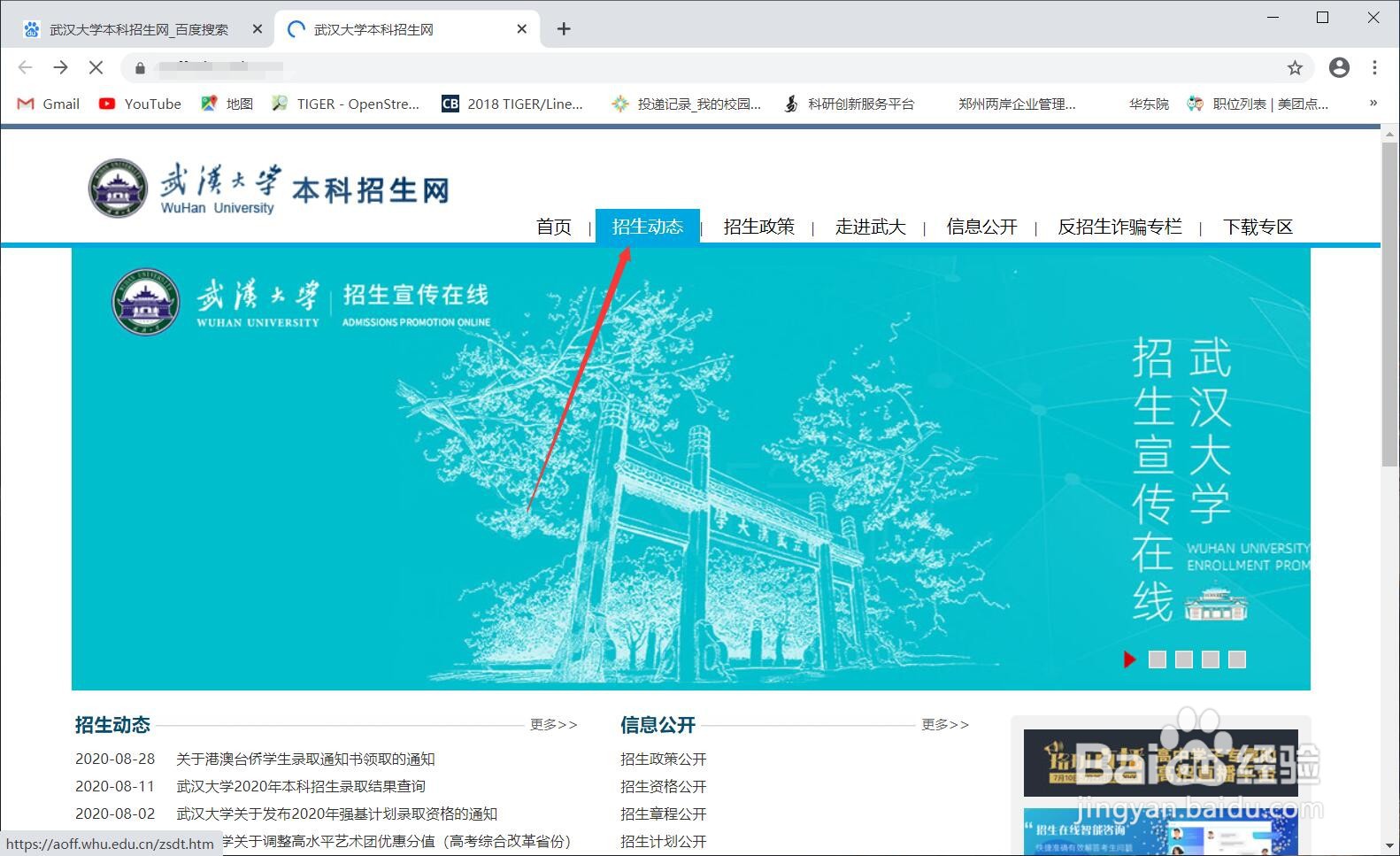Screen dimensions: 1400x856
Task: Click the lock icon in address bar
Action: click(140, 67)
